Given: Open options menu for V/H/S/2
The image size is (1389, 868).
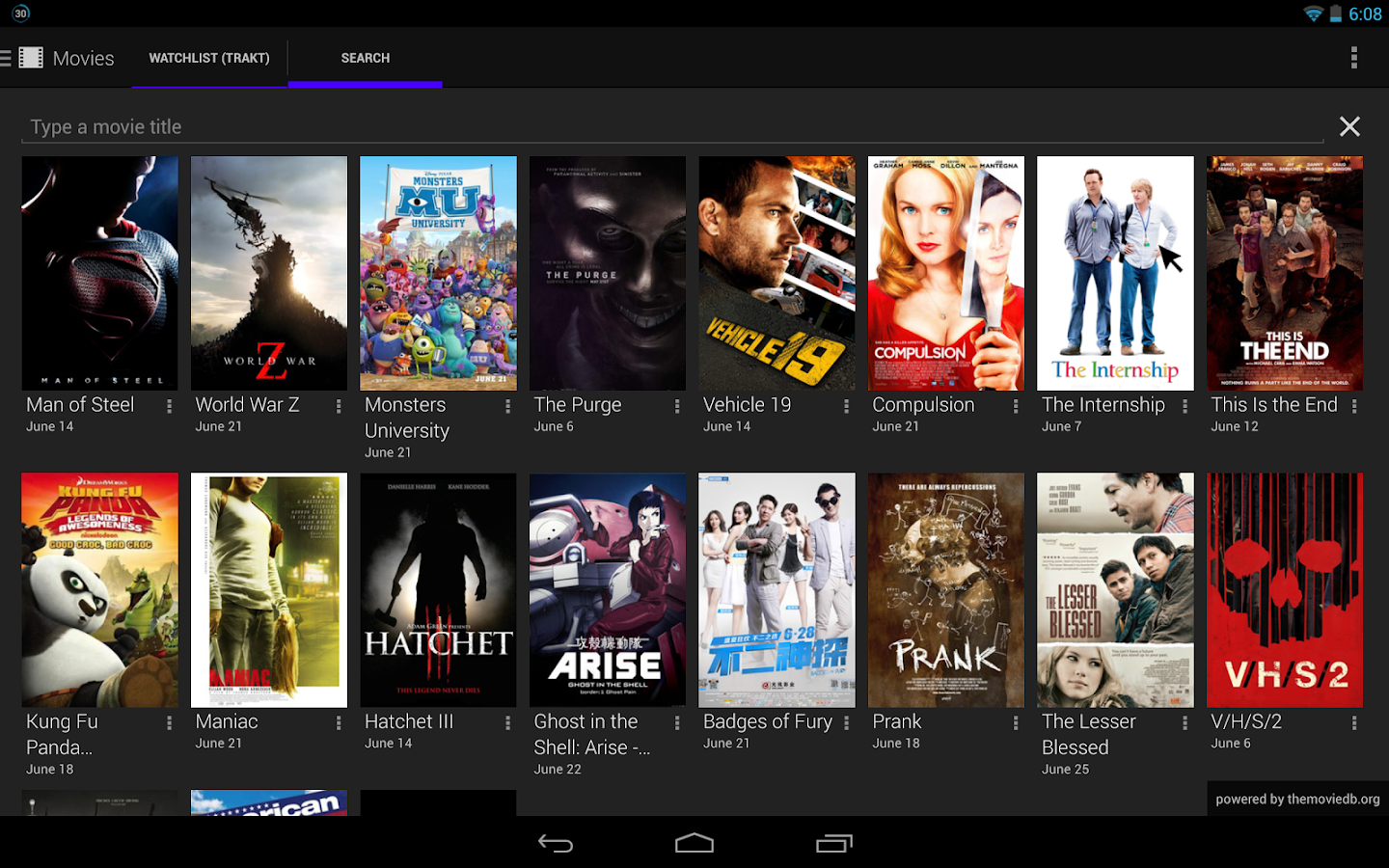Looking at the screenshot, I should tap(1354, 722).
